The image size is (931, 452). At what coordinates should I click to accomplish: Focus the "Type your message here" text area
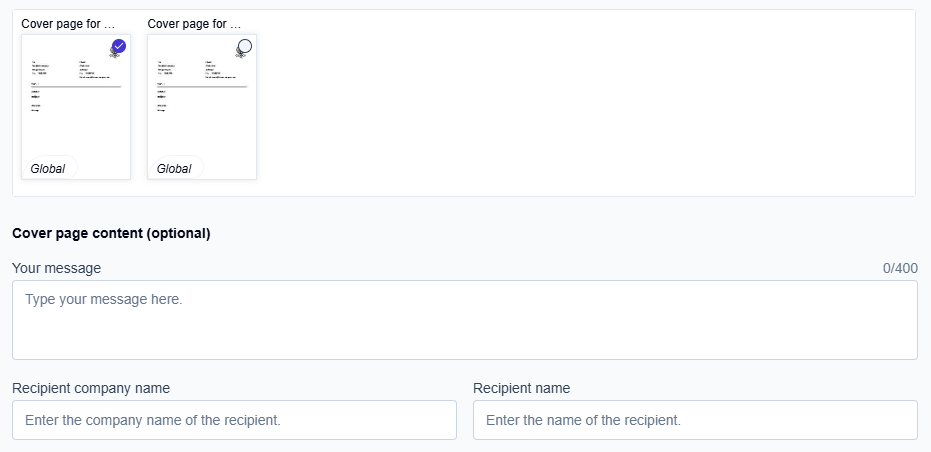click(x=464, y=320)
